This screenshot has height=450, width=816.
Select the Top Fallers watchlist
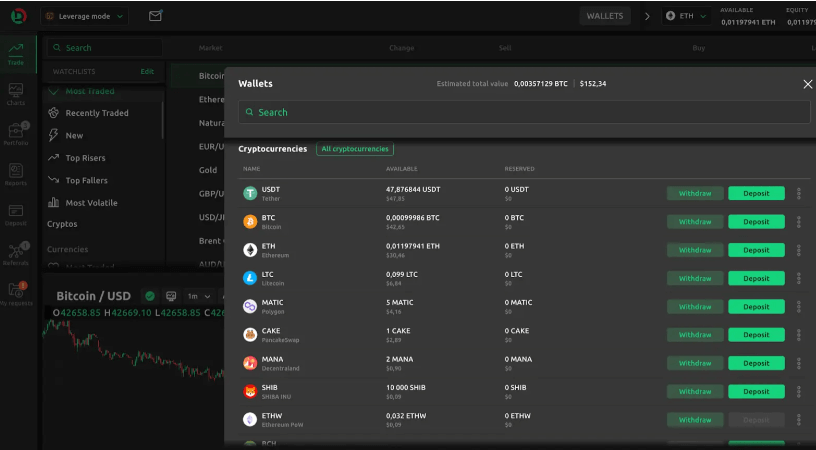point(86,180)
